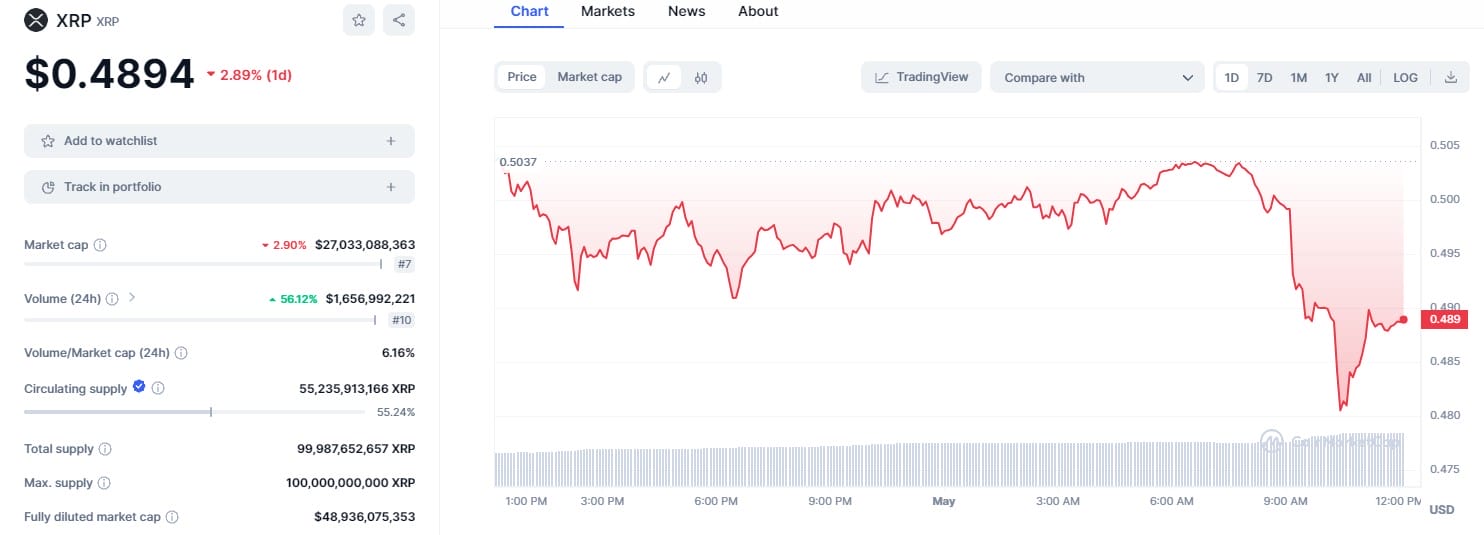The image size is (1484, 535).
Task: Click Total supply info icon
Action: (105, 449)
